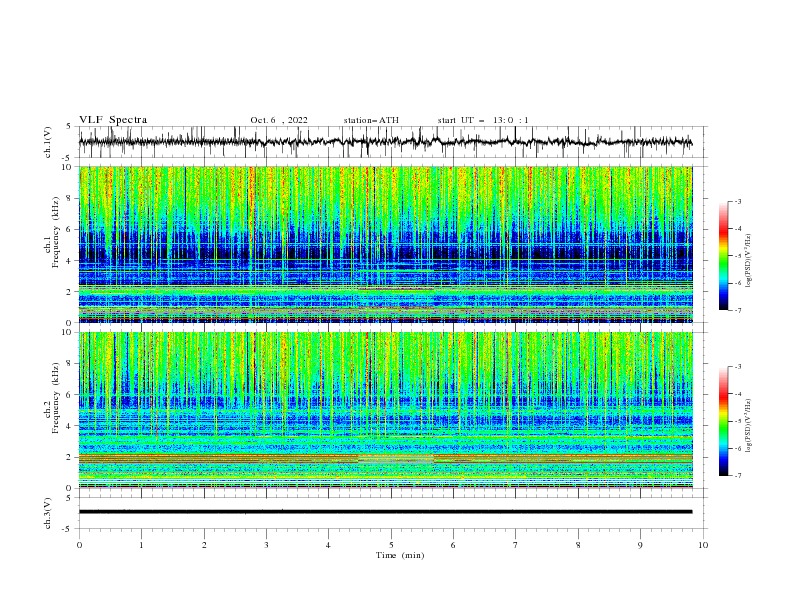
Task: Click inside the ch.2 spectrogram panel
Action: tap(385, 410)
